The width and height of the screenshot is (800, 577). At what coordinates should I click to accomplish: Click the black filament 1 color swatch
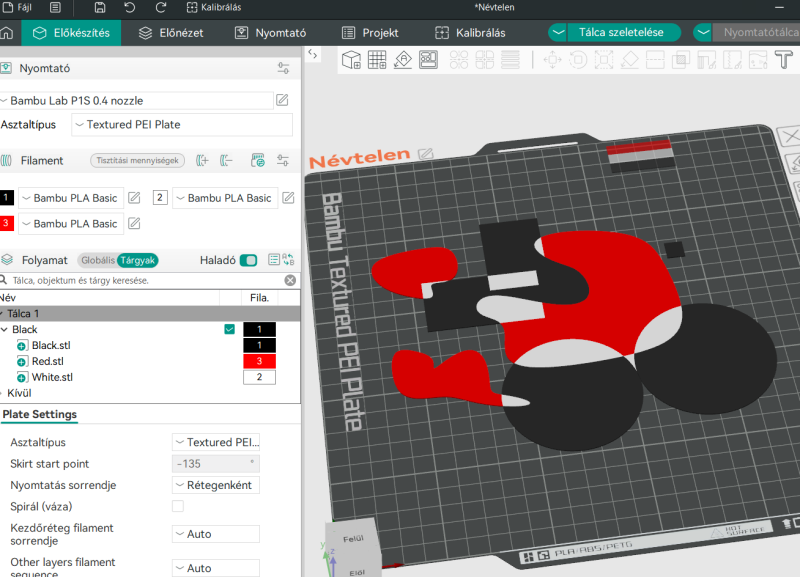pos(7,197)
